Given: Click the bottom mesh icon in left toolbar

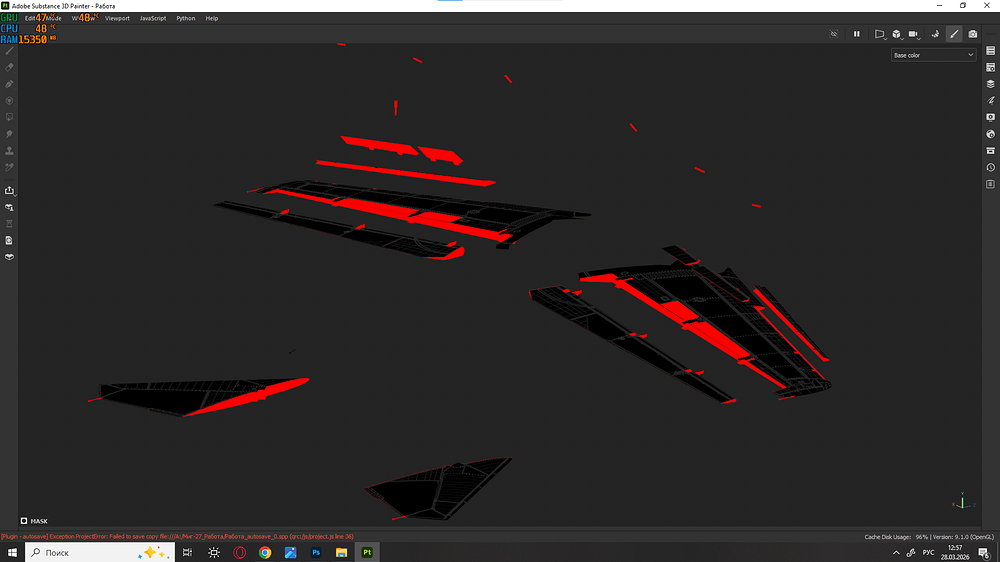Looking at the screenshot, I should [x=10, y=257].
